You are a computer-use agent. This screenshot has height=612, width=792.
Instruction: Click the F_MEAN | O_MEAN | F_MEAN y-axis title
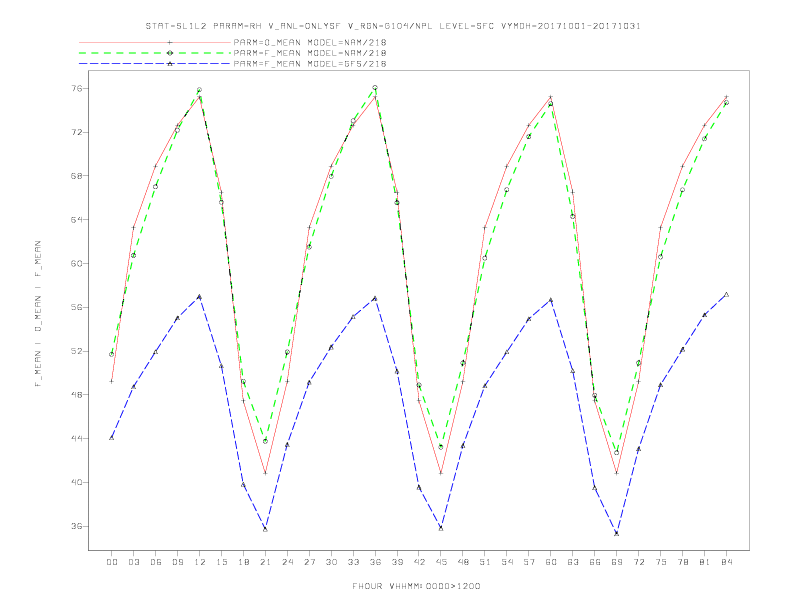[38, 314]
